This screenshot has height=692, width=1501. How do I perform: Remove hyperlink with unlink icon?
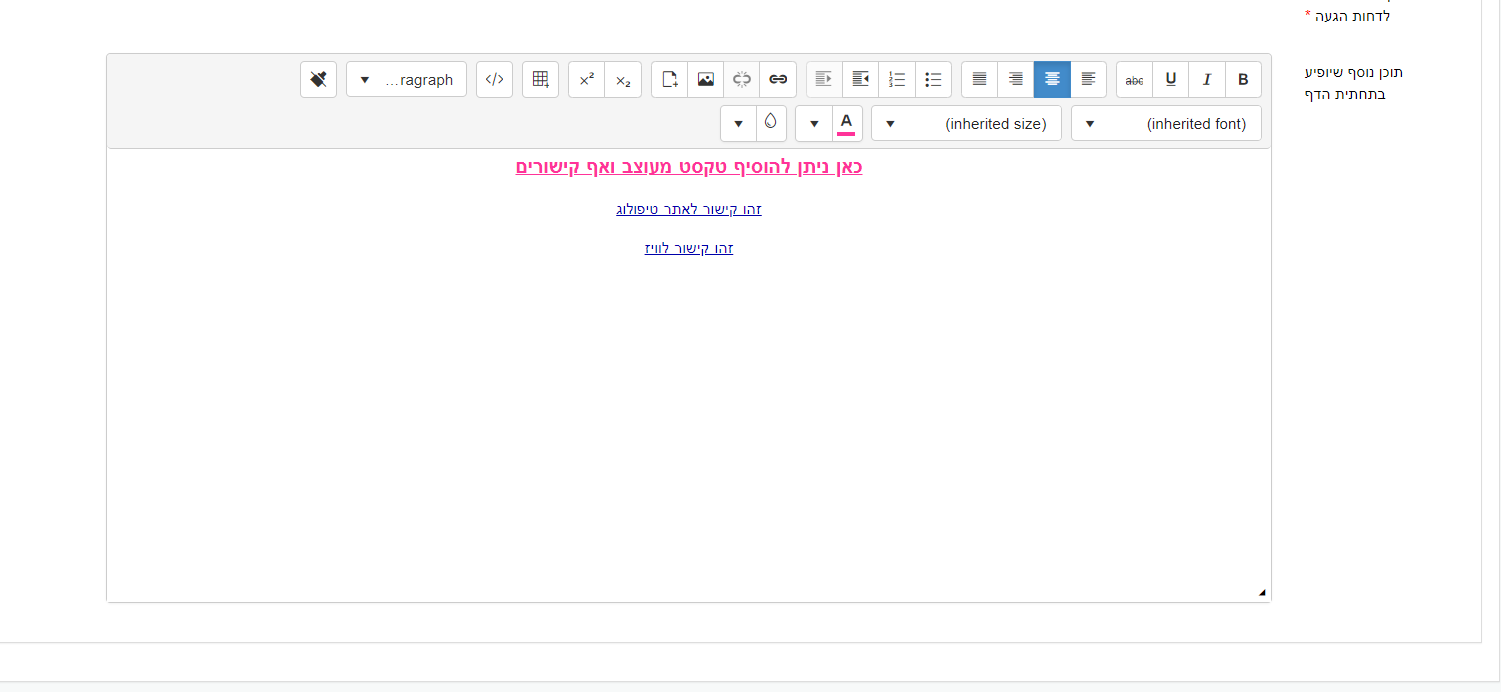[741, 79]
